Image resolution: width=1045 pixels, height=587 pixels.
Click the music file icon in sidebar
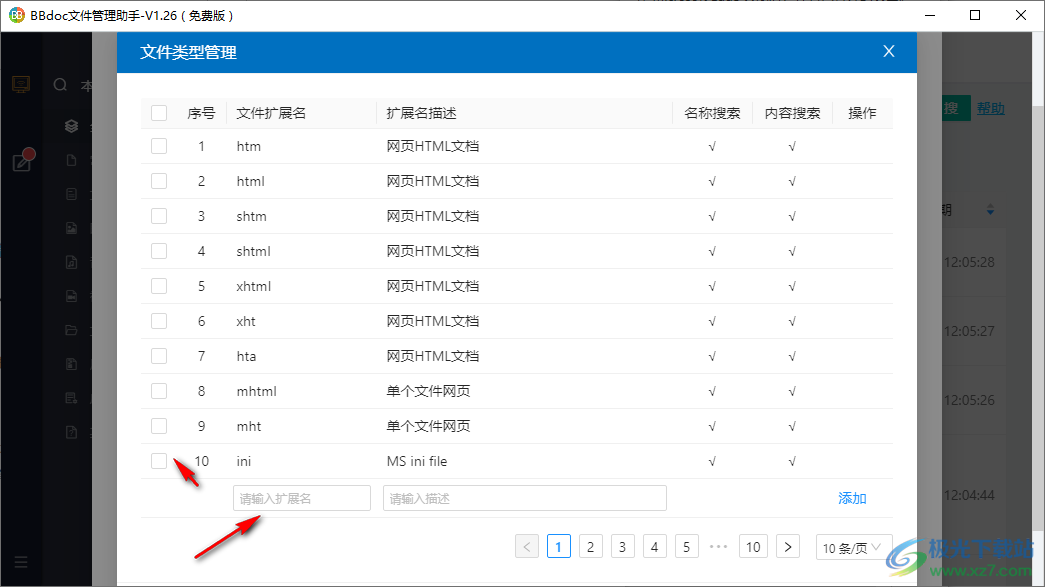[x=71, y=262]
